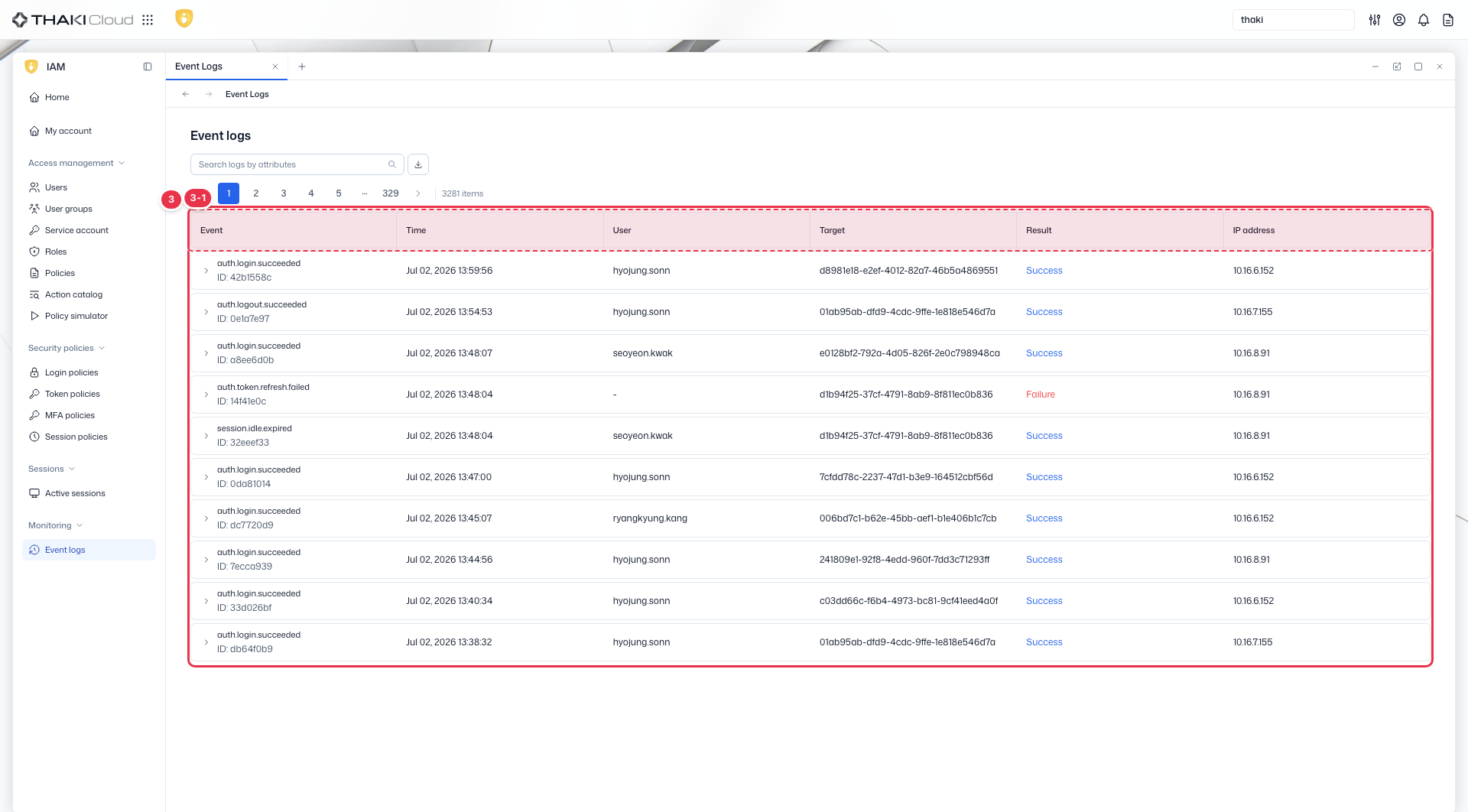
Task: Open Roles in the sidebar
Action: (x=56, y=252)
